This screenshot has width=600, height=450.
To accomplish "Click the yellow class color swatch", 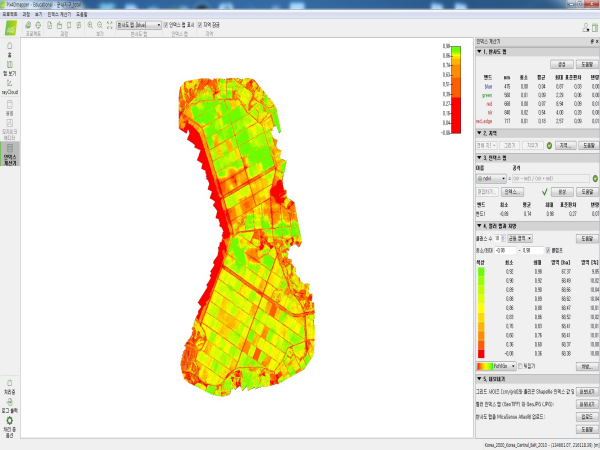I will (x=481, y=308).
